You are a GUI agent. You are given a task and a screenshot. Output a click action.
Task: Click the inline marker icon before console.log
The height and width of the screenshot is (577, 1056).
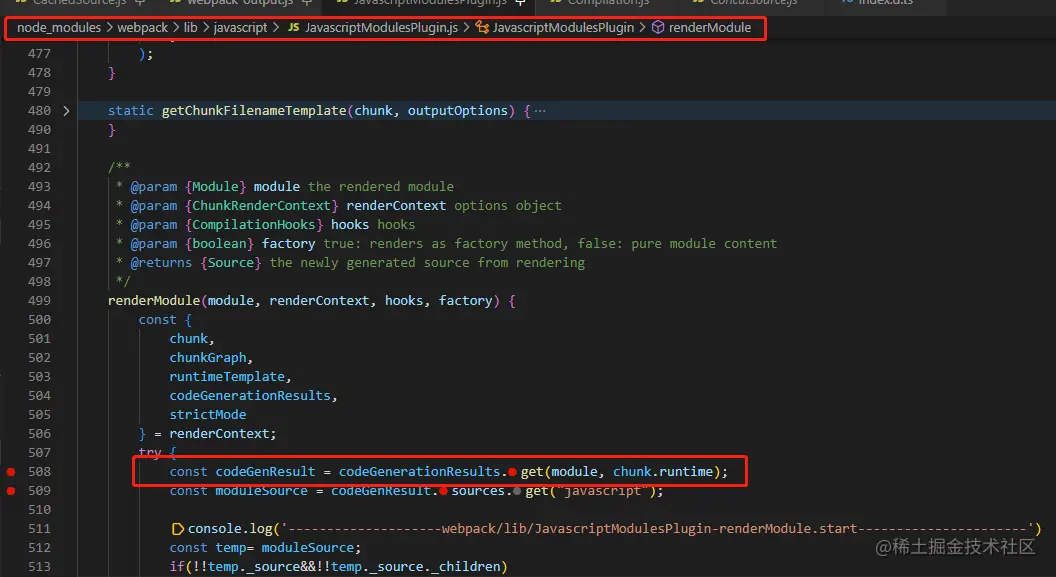[178, 529]
